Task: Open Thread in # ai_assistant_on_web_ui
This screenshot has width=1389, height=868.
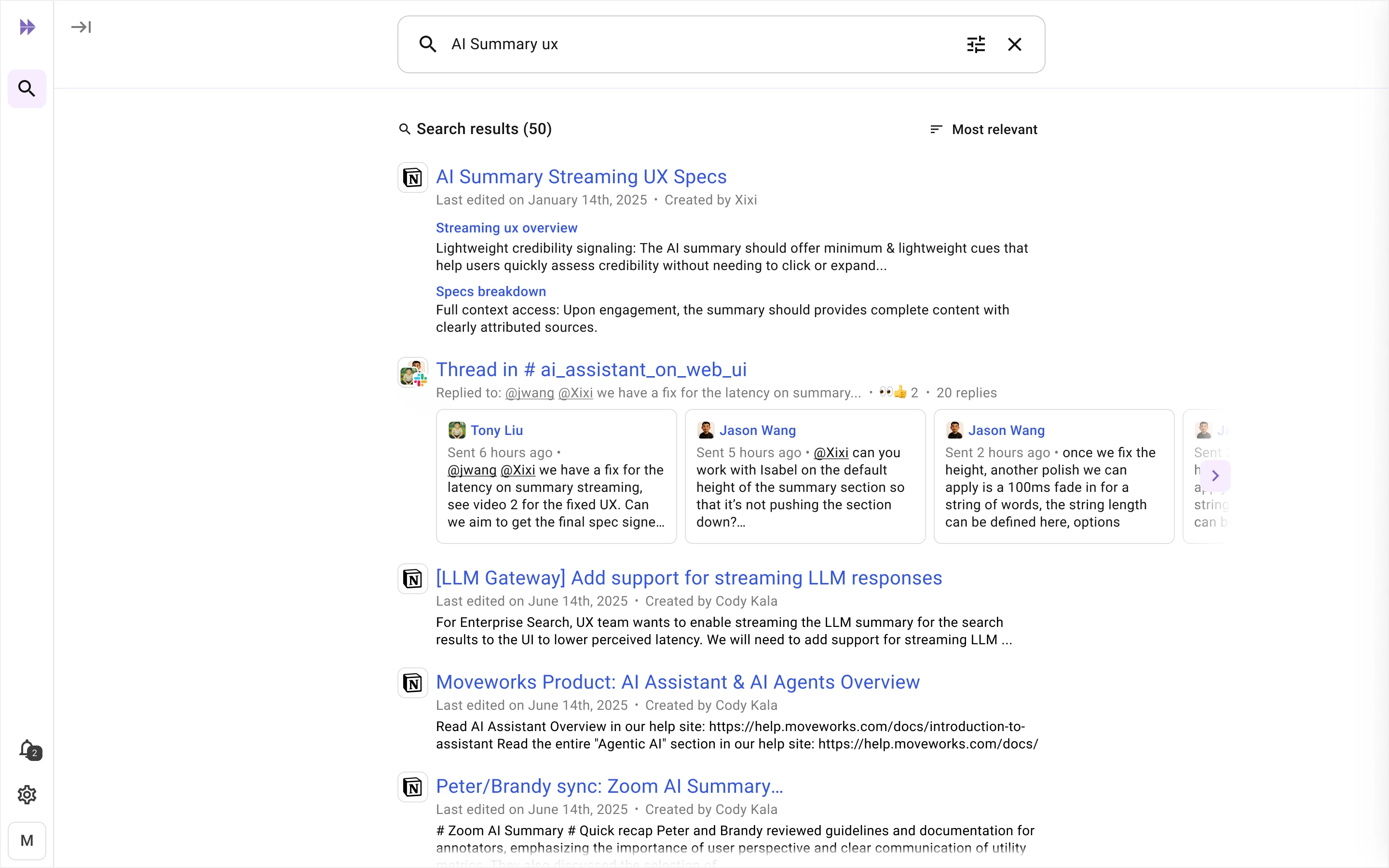Action: point(591,370)
